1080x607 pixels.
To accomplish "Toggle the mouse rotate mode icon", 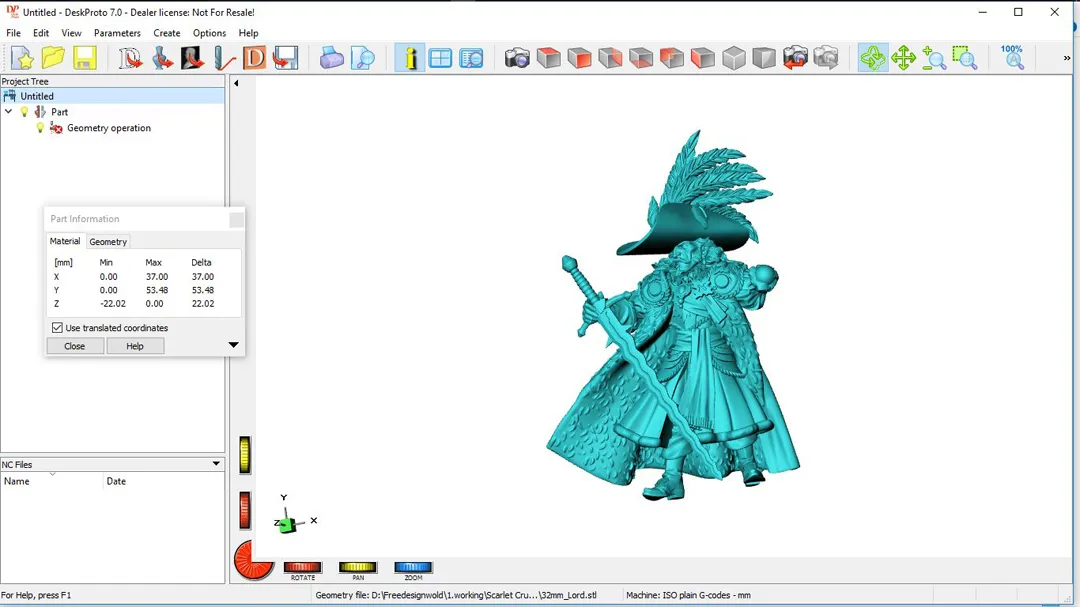I will [873, 58].
